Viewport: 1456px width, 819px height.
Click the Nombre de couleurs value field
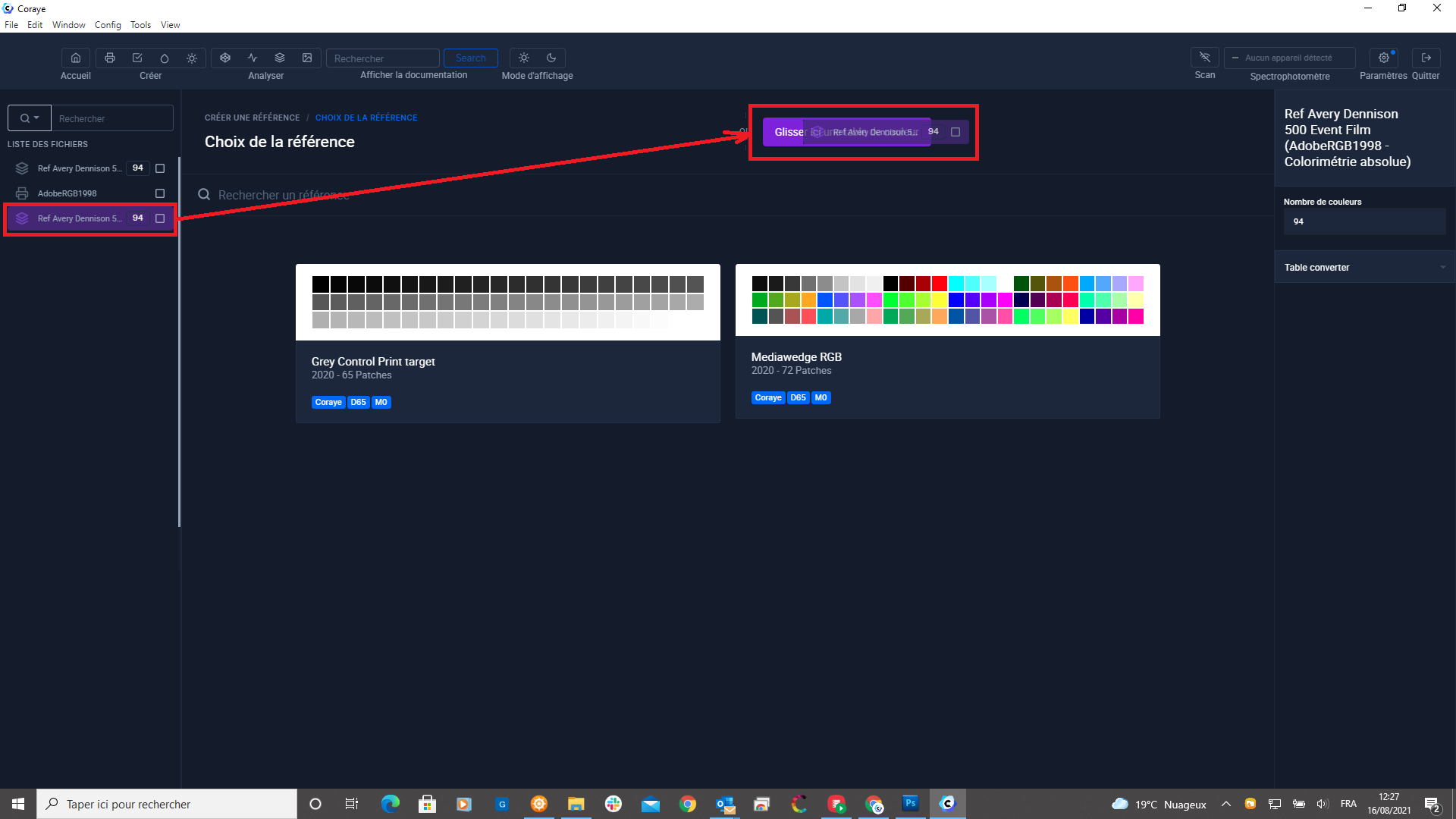1365,221
